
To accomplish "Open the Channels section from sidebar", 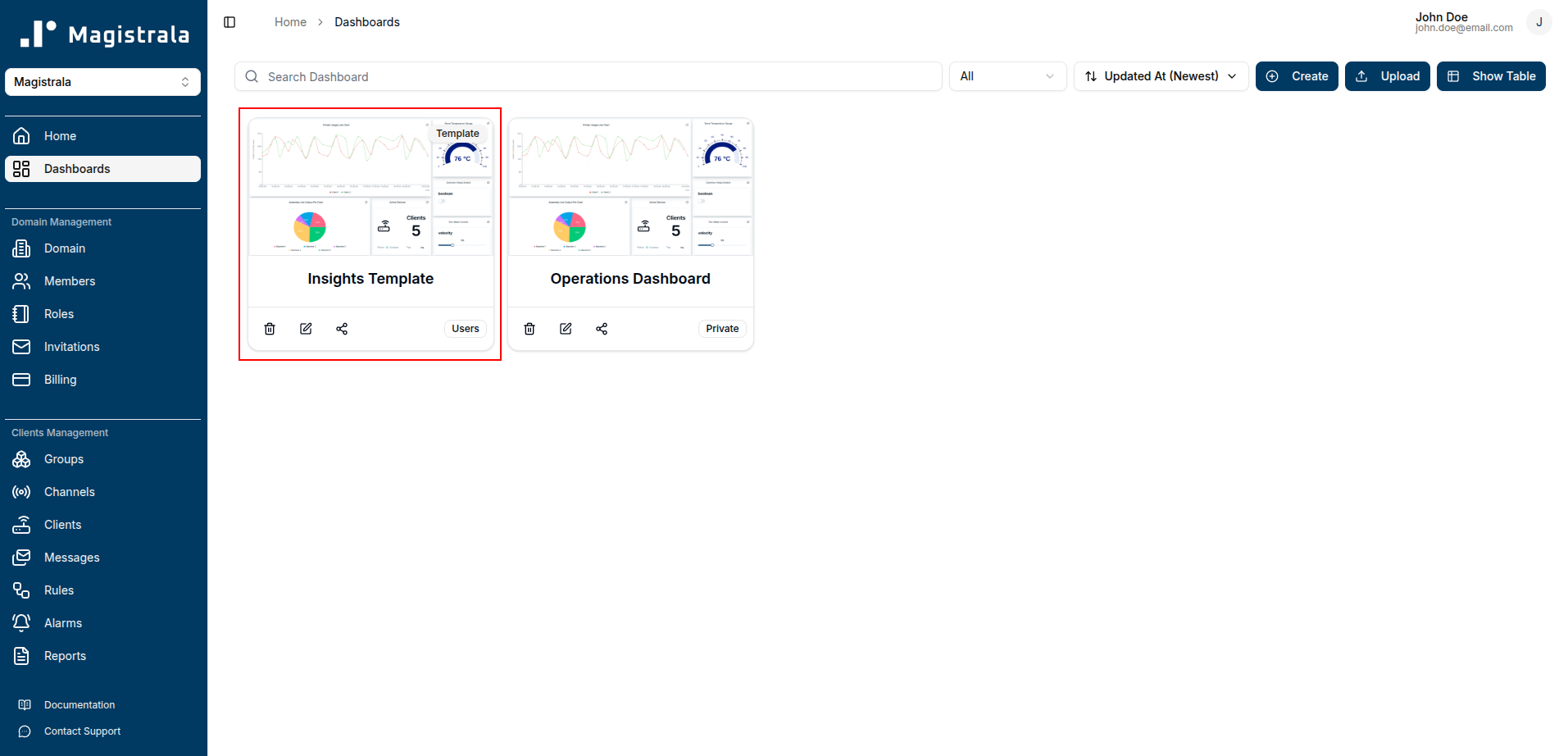I will coord(69,491).
